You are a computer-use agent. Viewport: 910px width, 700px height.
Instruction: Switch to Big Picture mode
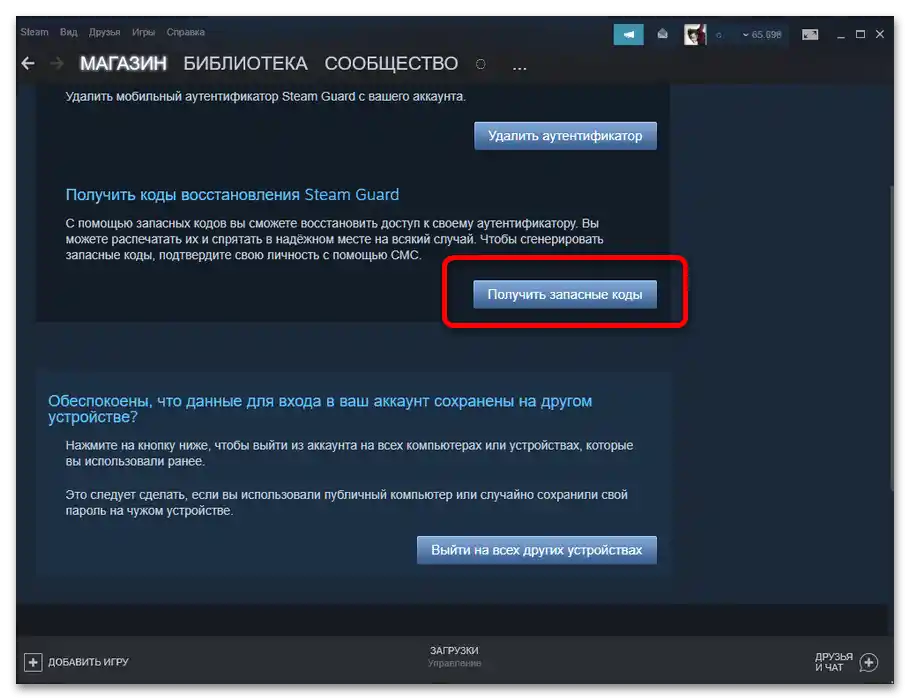(810, 35)
